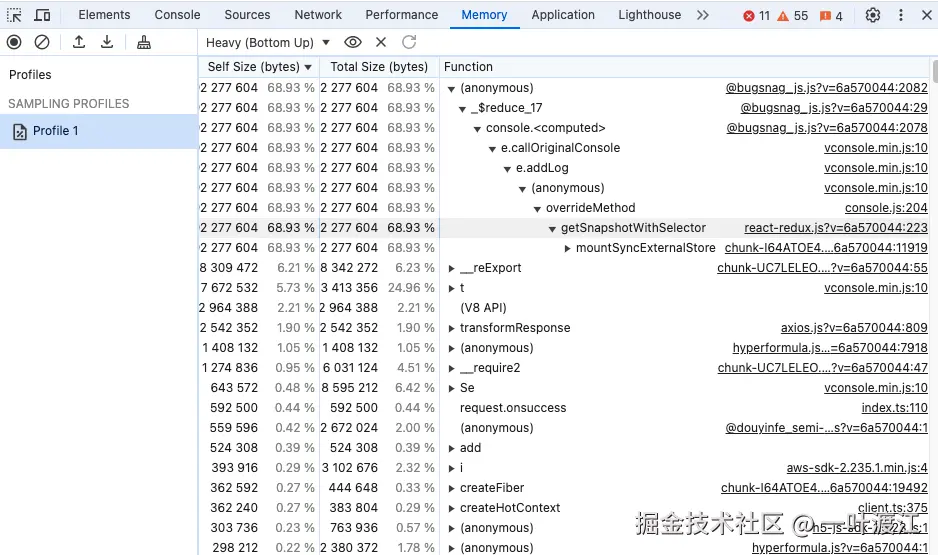The width and height of the screenshot is (938, 555).
Task: Collapse overrideMethod node
Action: click(537, 209)
